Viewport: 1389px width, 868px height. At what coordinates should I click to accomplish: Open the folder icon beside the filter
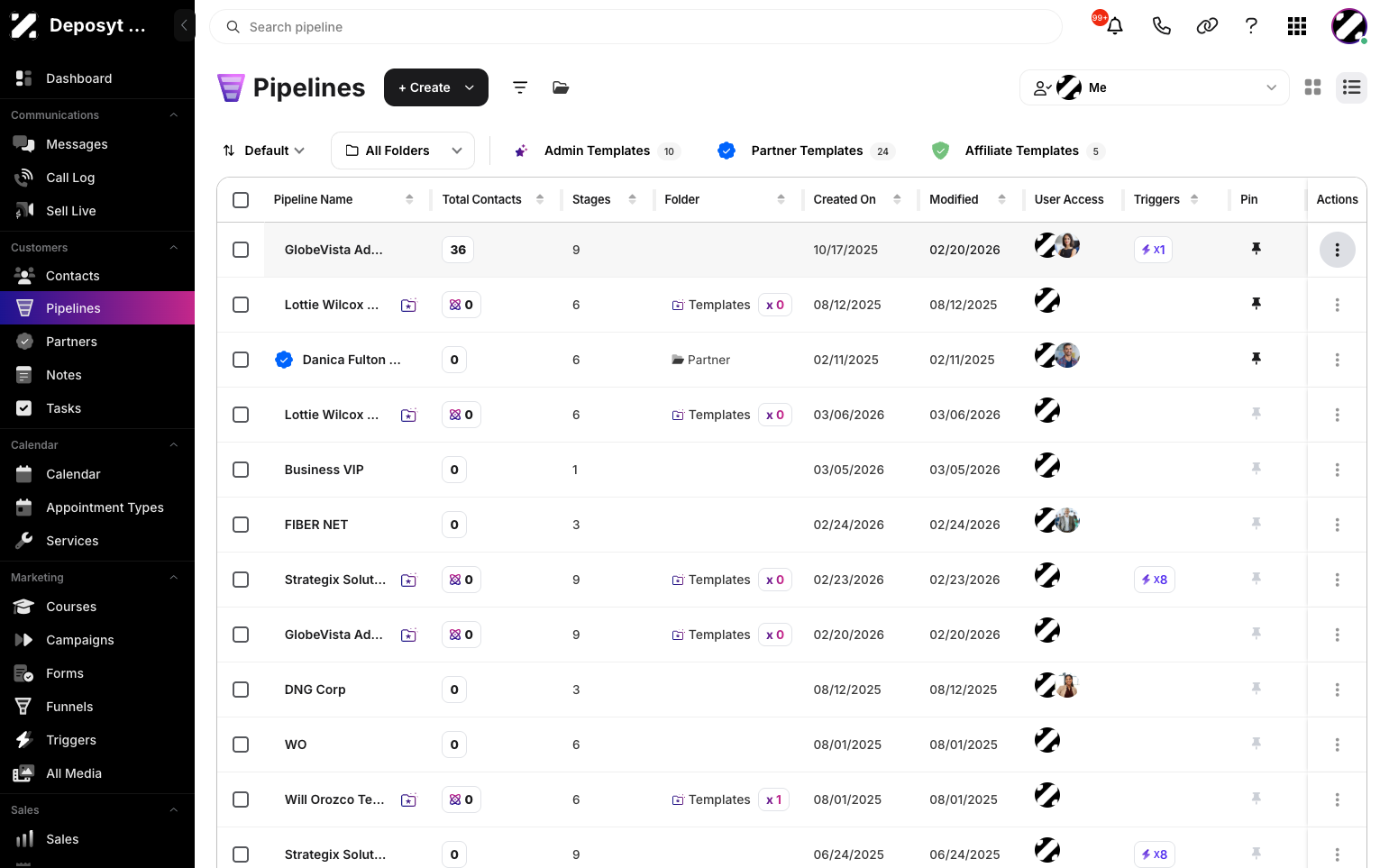[561, 87]
